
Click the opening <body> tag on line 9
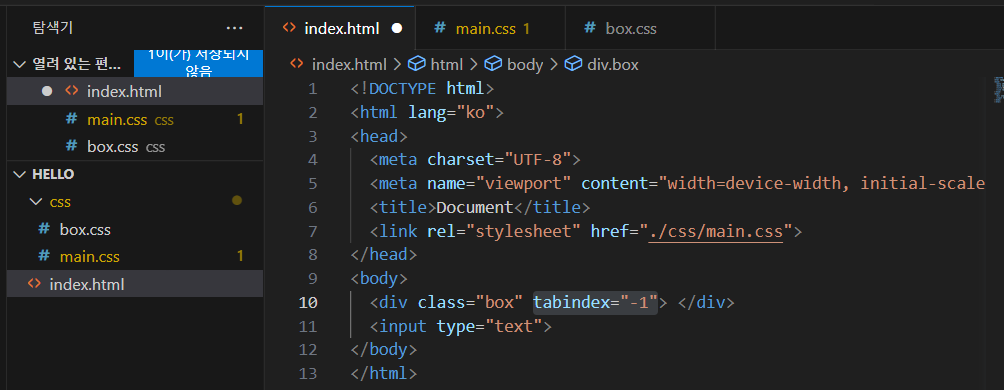379,279
